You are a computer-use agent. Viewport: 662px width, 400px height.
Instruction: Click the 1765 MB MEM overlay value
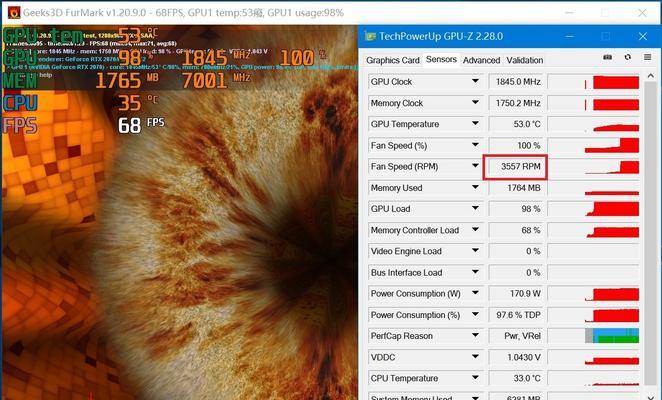pos(127,80)
